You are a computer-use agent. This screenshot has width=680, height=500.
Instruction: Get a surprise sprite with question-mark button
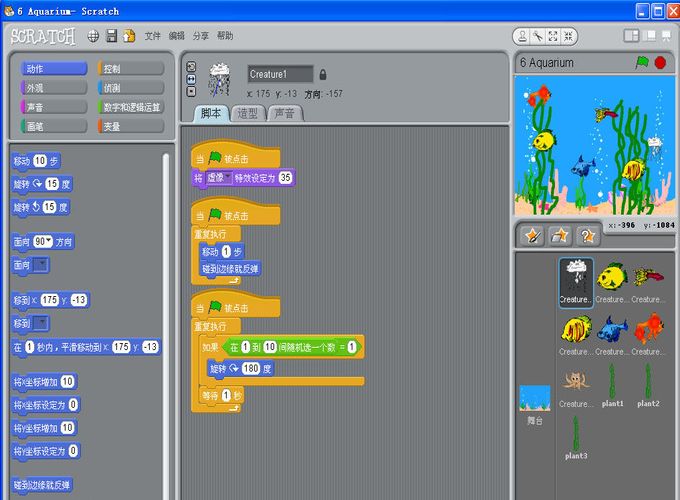(588, 235)
